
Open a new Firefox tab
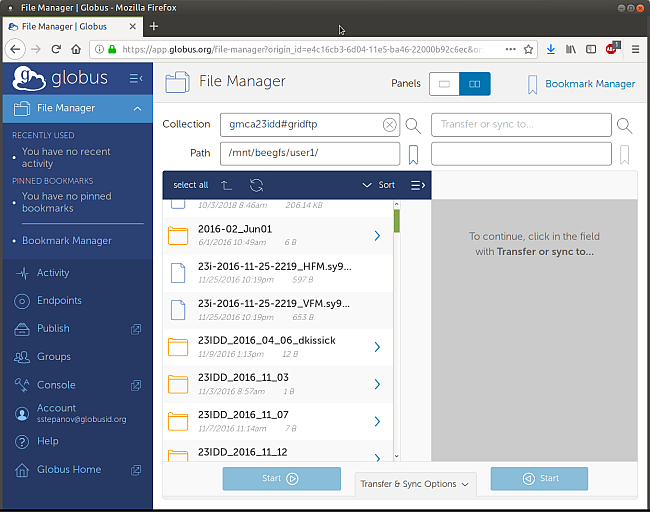point(154,27)
